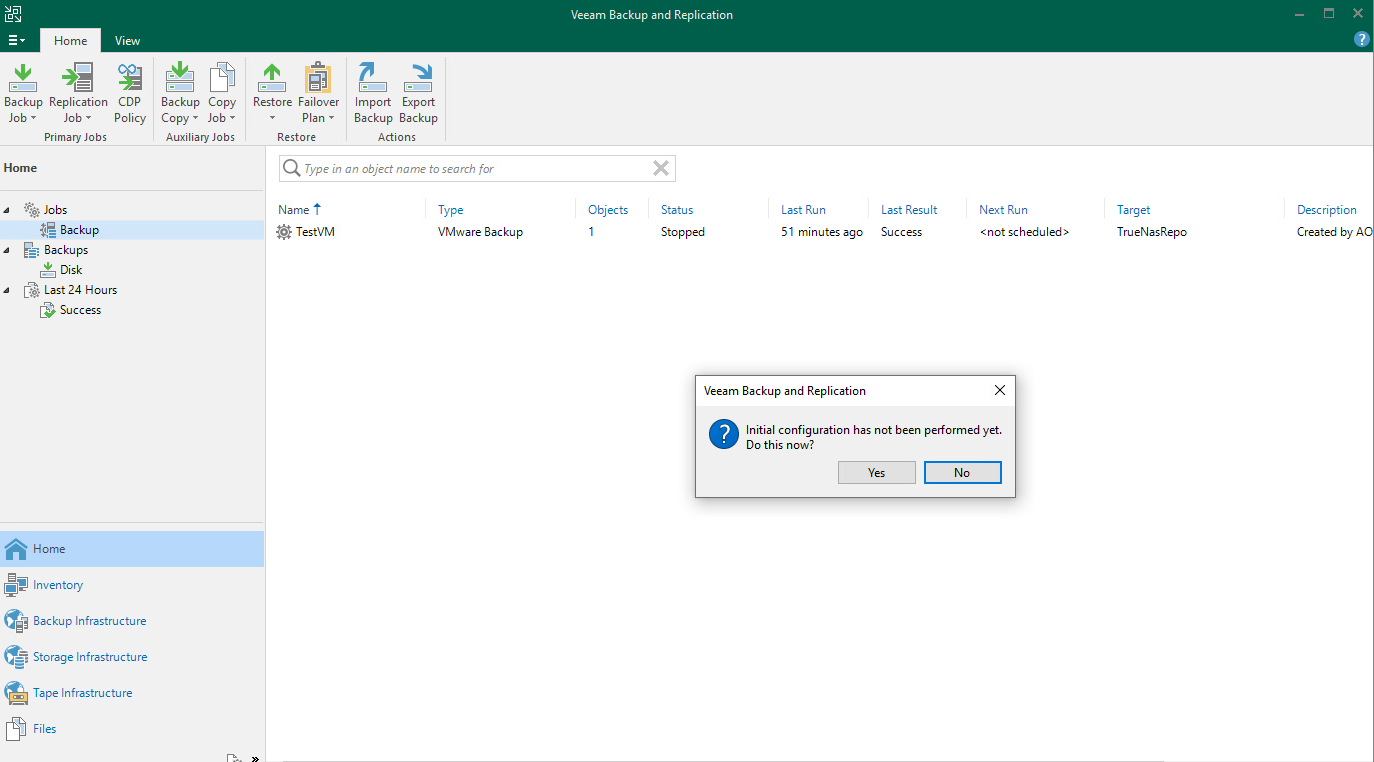Select Disk under Backups

(71, 270)
